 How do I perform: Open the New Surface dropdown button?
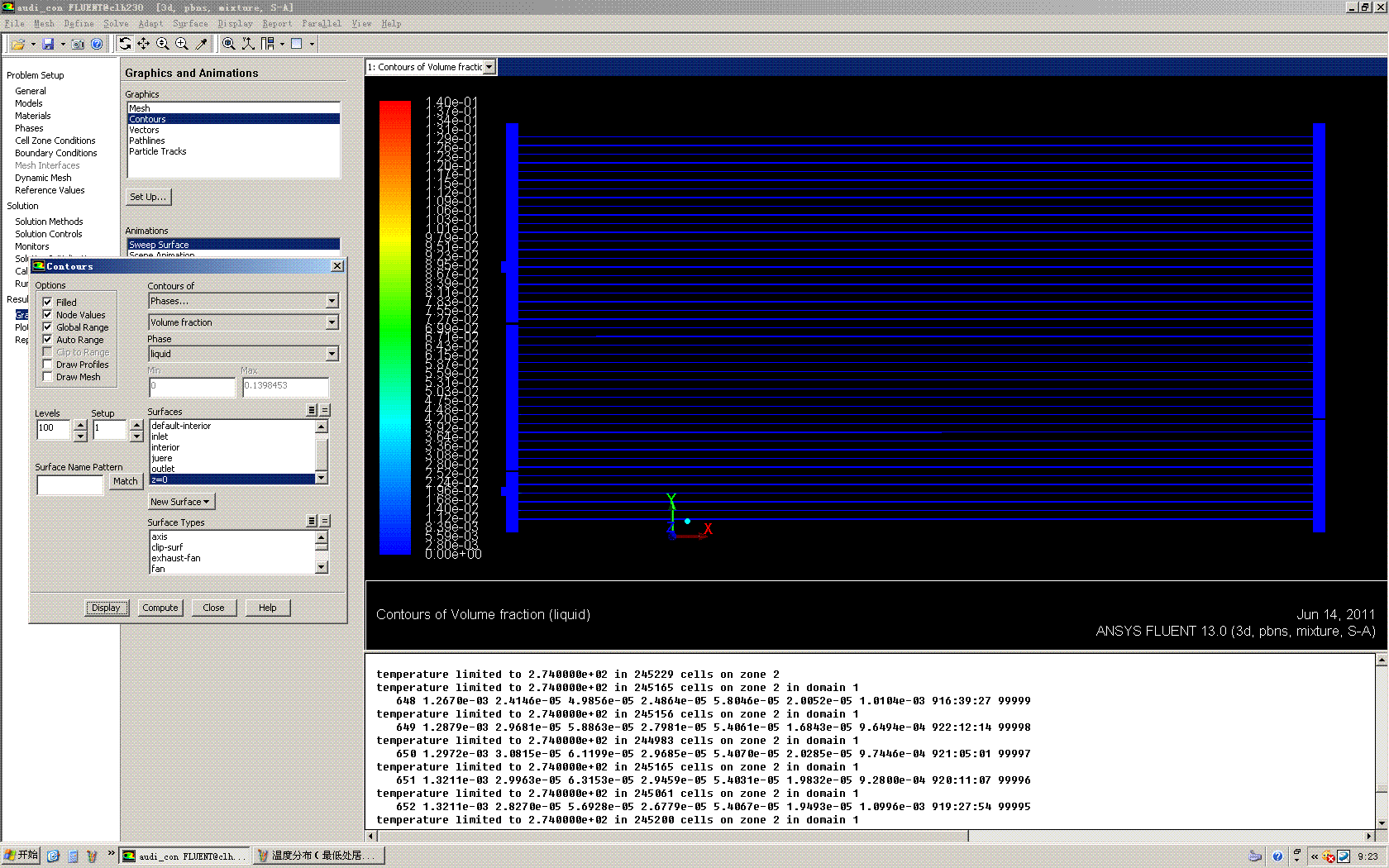pyautogui.click(x=181, y=502)
